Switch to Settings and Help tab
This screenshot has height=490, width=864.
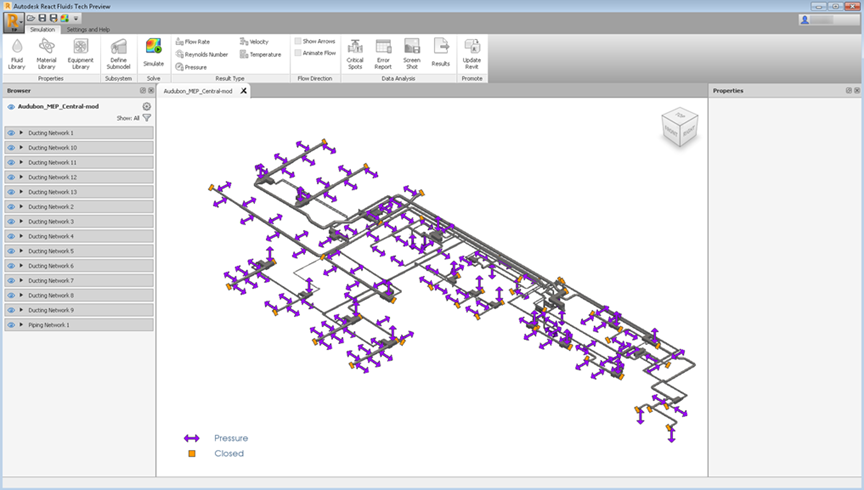tap(88, 29)
